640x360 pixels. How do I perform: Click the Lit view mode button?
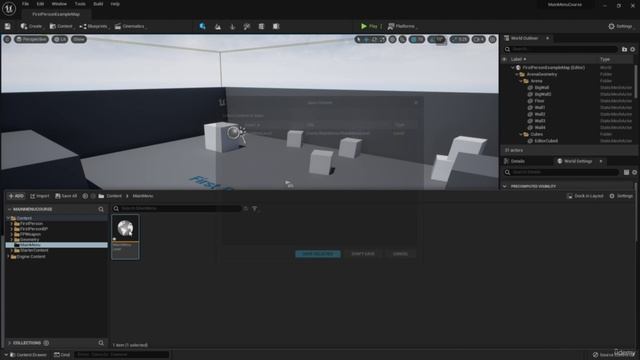click(60, 39)
